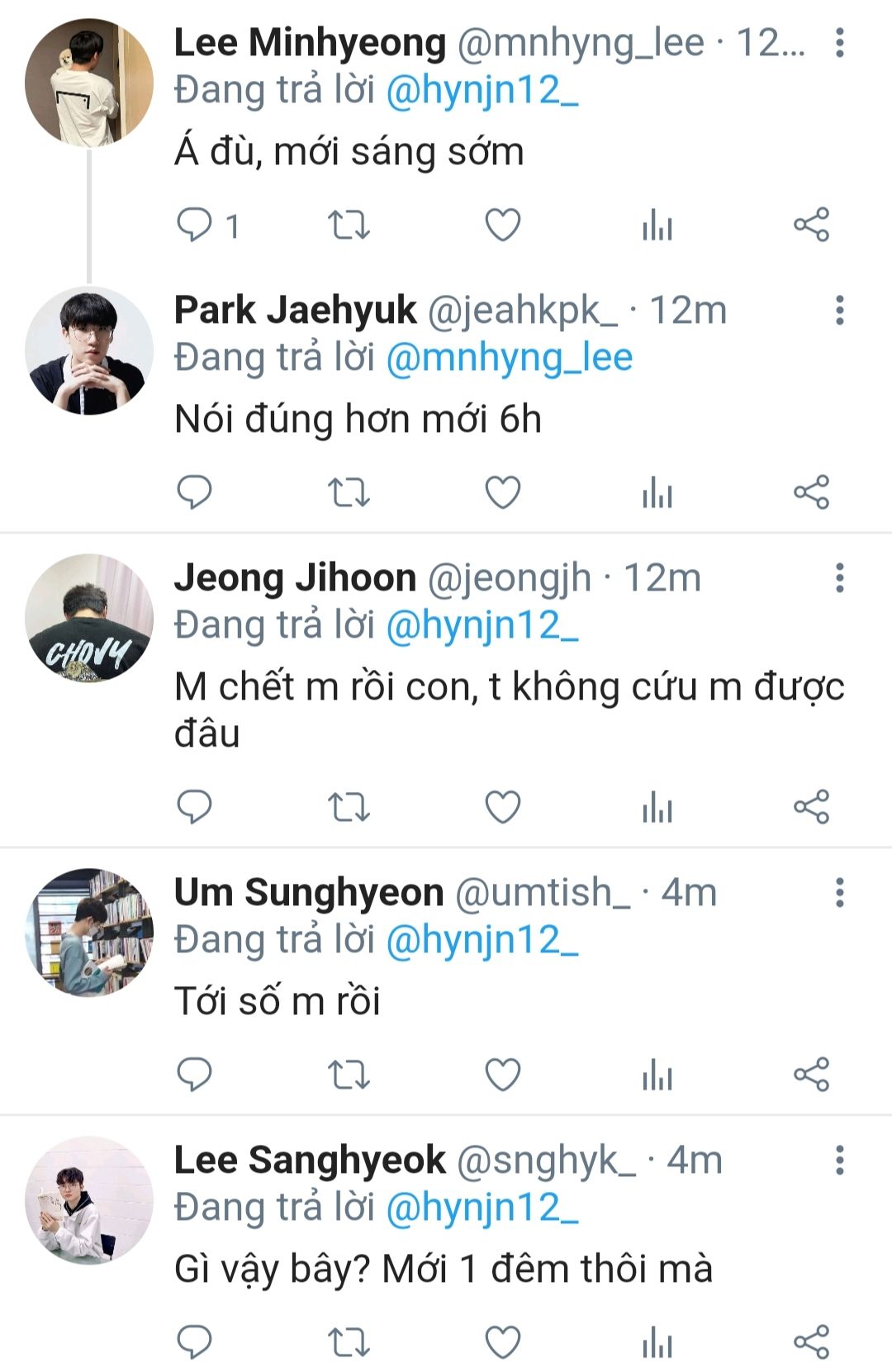This screenshot has height=1372, width=892.
Task: Open the @mnhyng_lee mention link
Action: pyautogui.click(x=509, y=358)
